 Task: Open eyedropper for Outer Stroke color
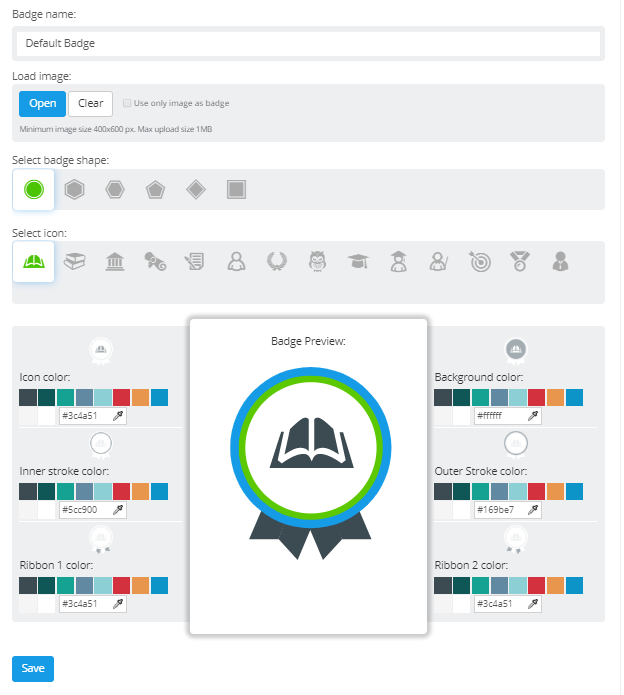click(533, 510)
